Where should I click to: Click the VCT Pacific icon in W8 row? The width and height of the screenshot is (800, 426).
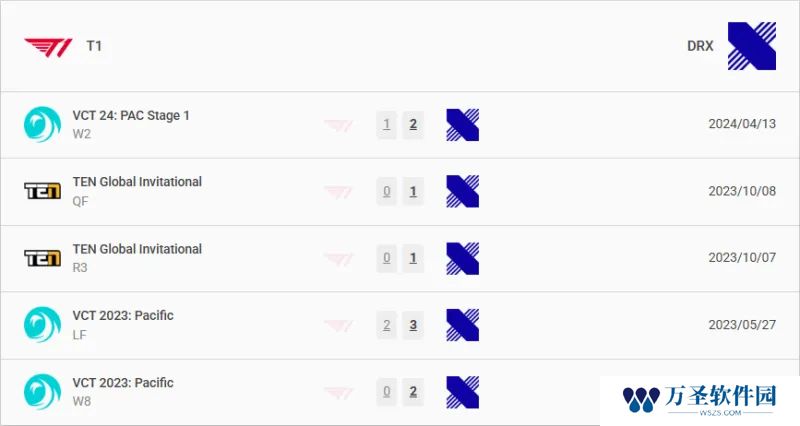click(42, 392)
